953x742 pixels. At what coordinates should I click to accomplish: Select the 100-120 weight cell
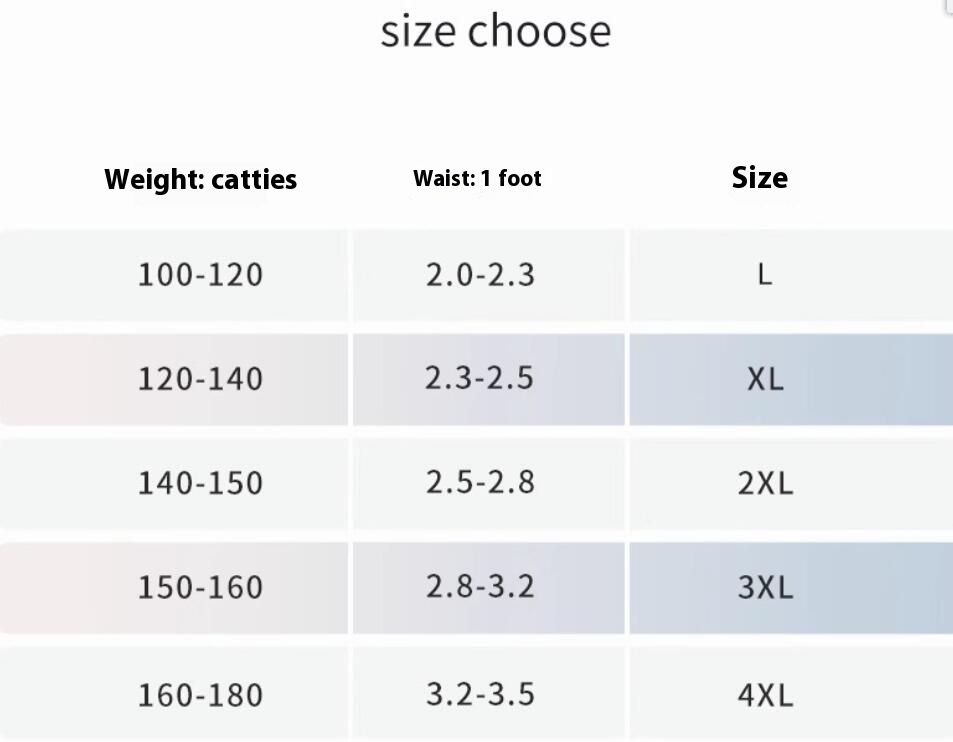click(x=200, y=274)
